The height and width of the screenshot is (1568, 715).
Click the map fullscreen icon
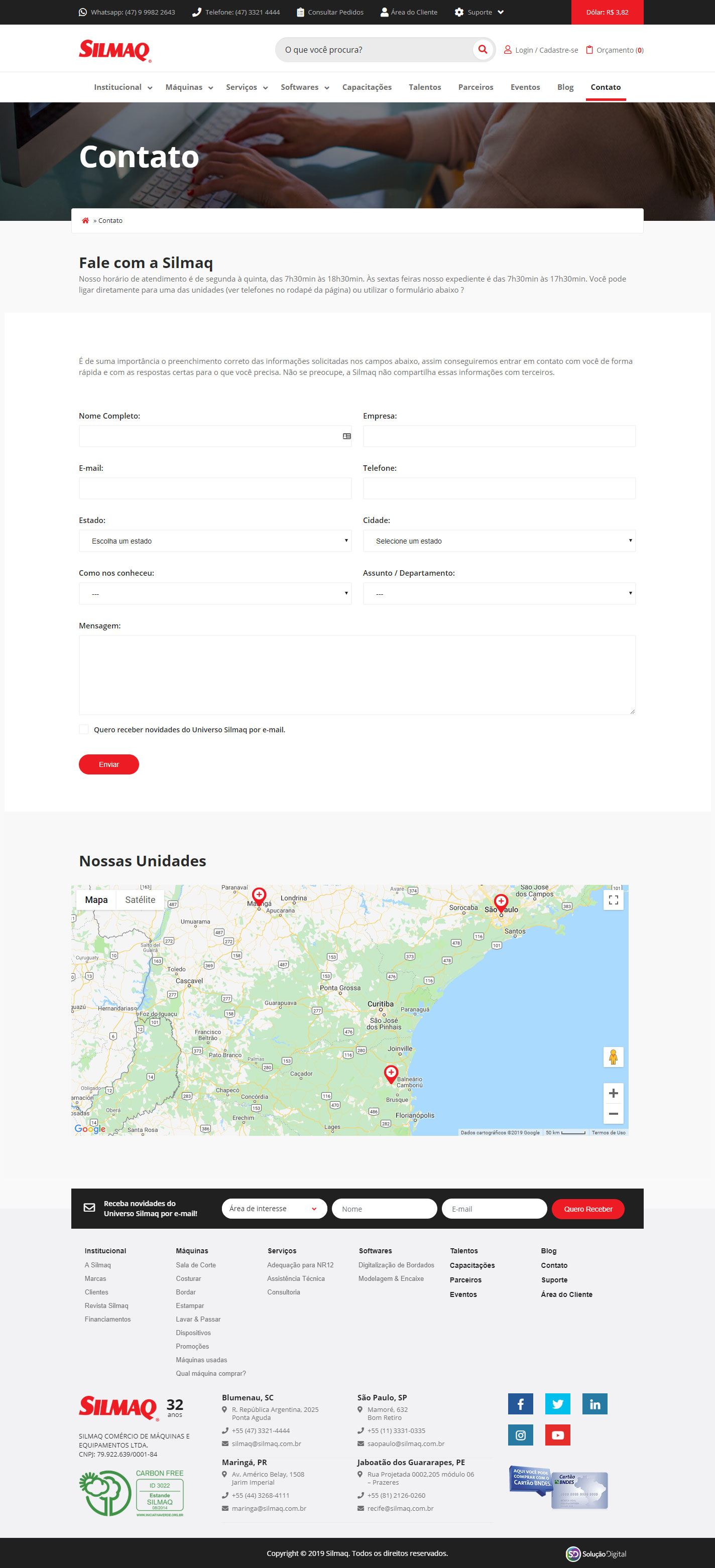click(613, 899)
